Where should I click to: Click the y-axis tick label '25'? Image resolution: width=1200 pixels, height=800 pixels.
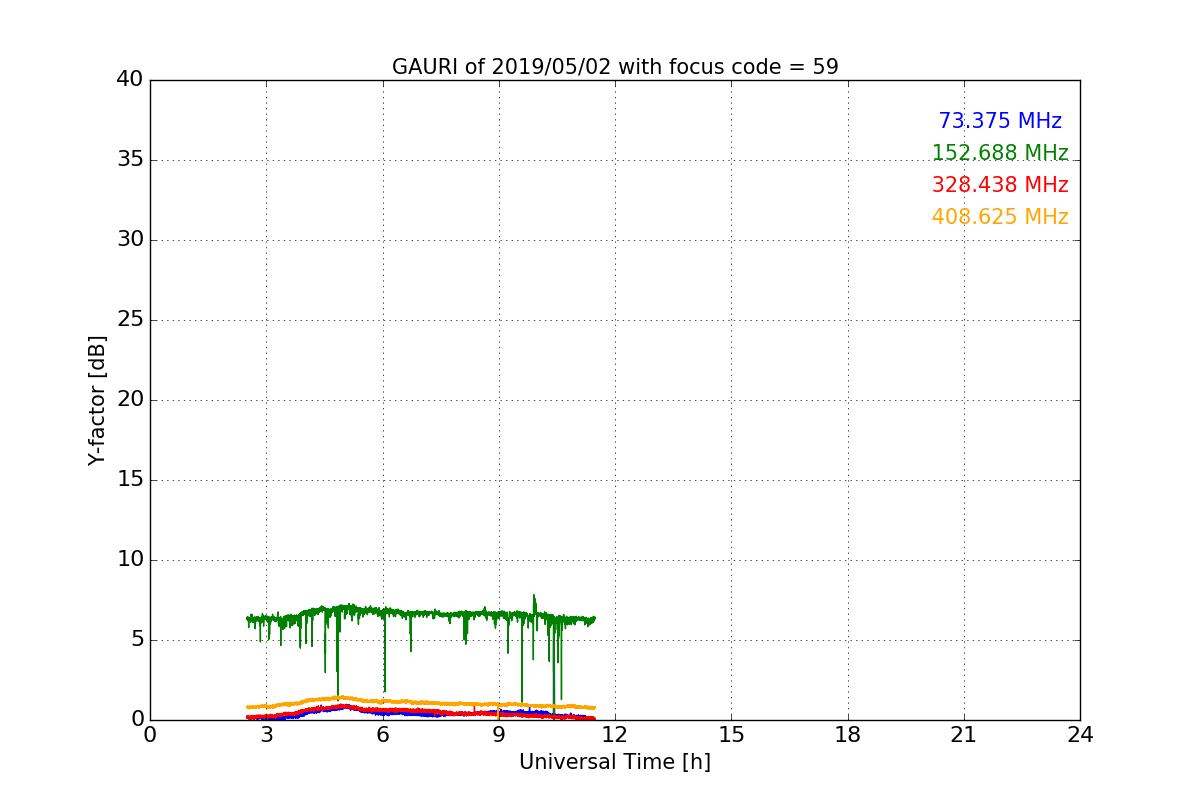click(130, 320)
